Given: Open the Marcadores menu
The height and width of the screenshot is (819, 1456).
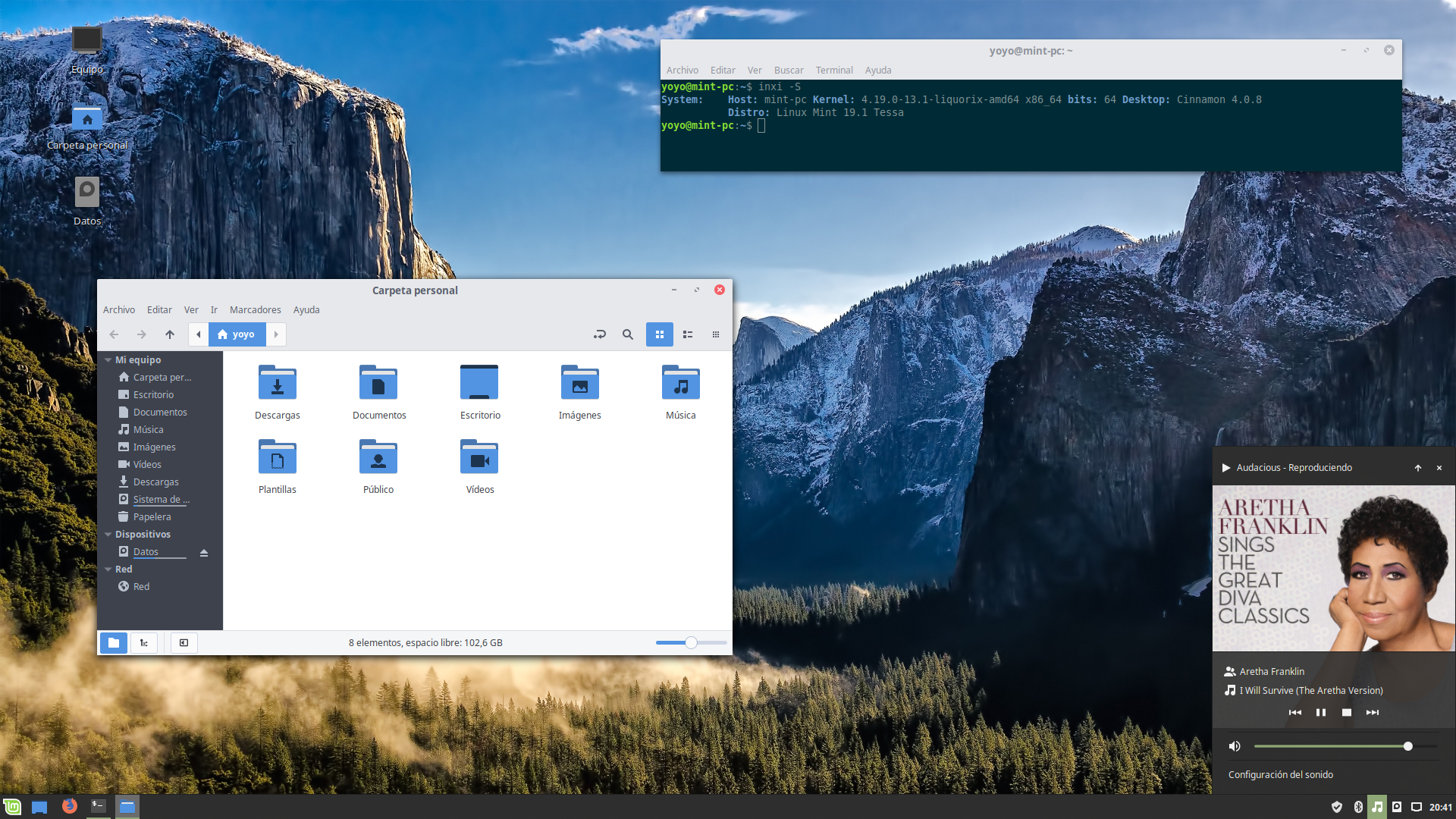Looking at the screenshot, I should (255, 309).
